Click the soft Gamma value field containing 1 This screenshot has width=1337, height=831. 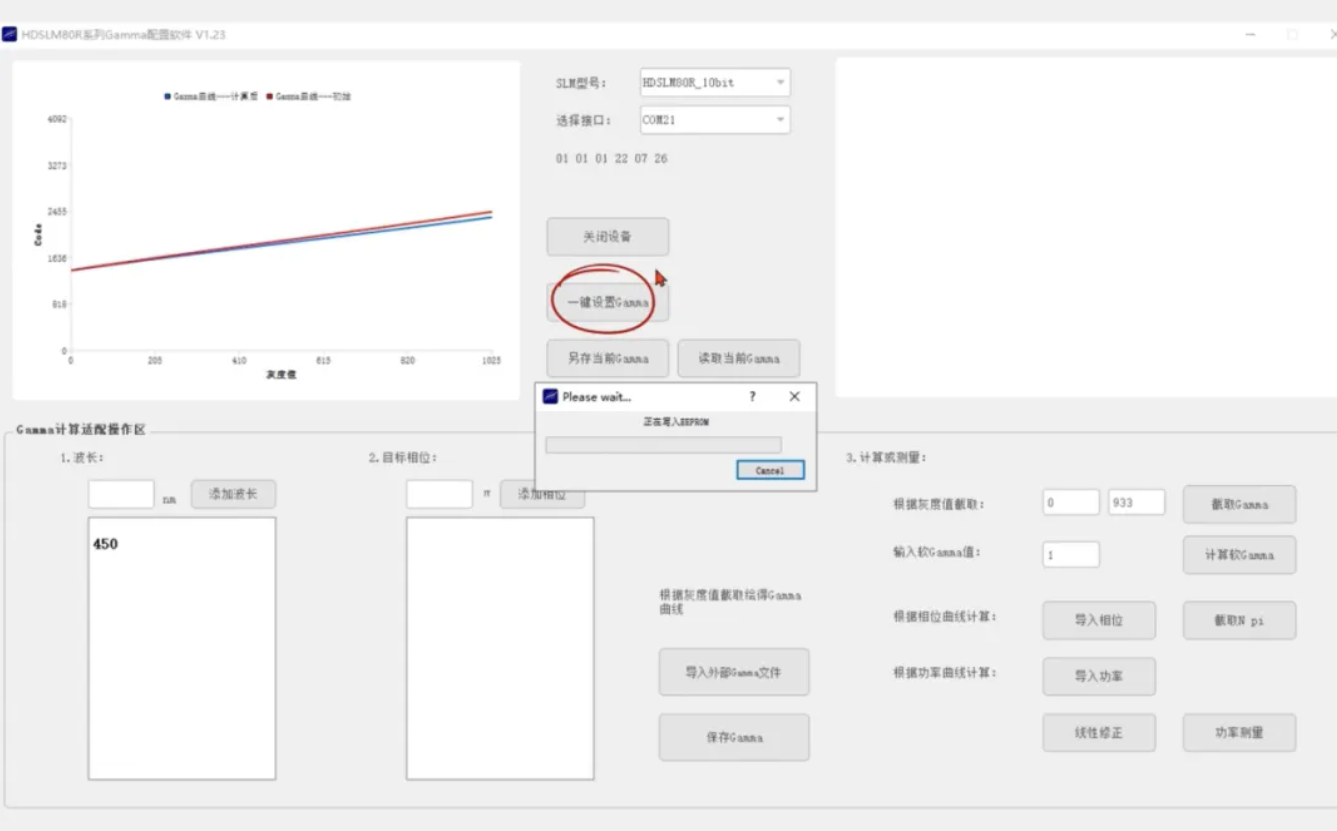(x=1070, y=554)
